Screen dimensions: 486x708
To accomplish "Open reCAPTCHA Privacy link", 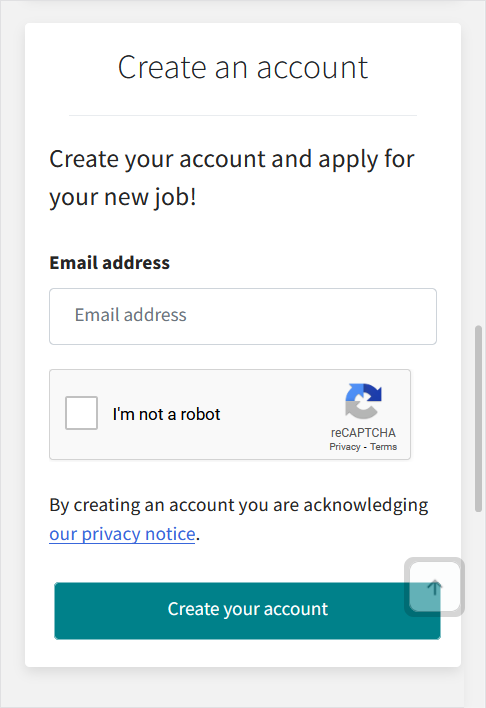I will pos(345,447).
